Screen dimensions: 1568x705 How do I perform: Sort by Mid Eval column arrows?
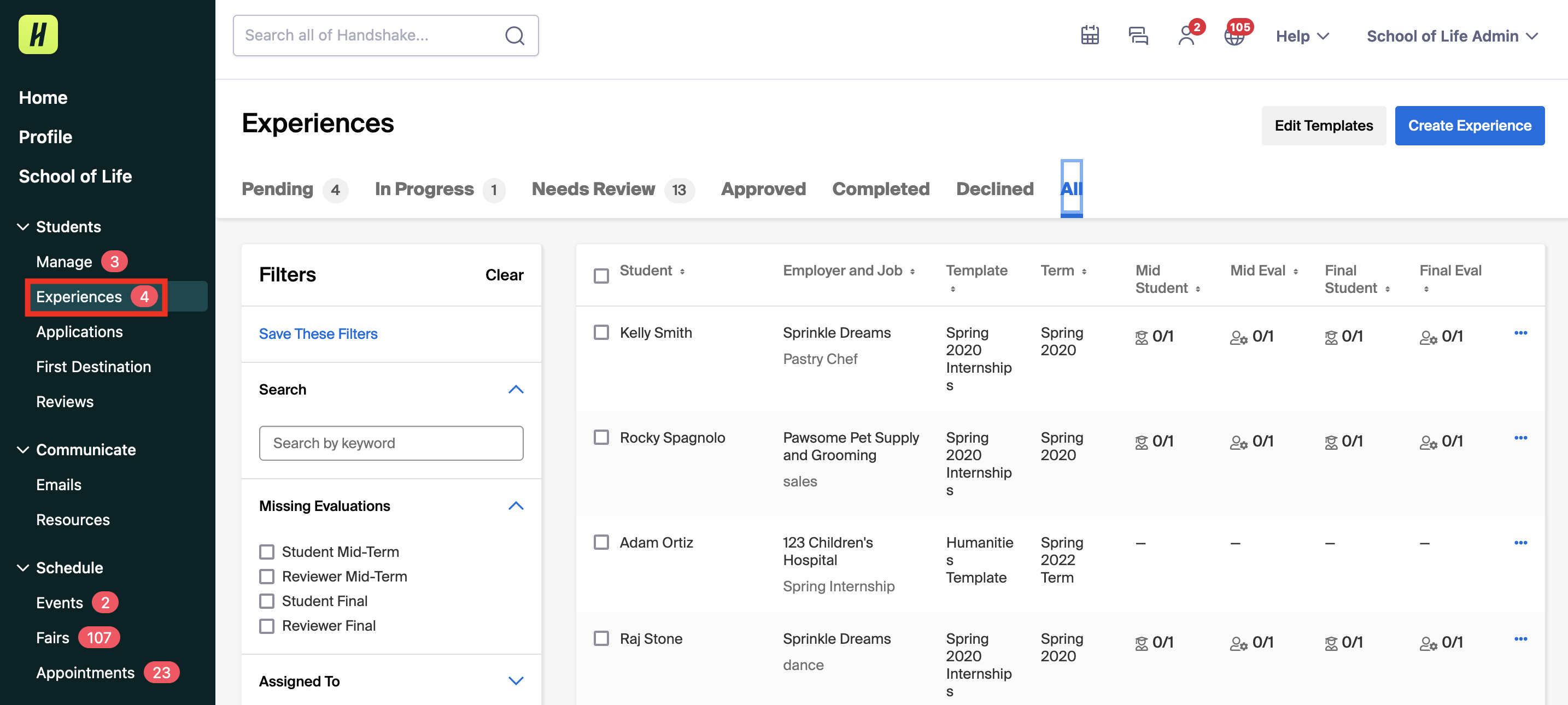[x=1295, y=272]
